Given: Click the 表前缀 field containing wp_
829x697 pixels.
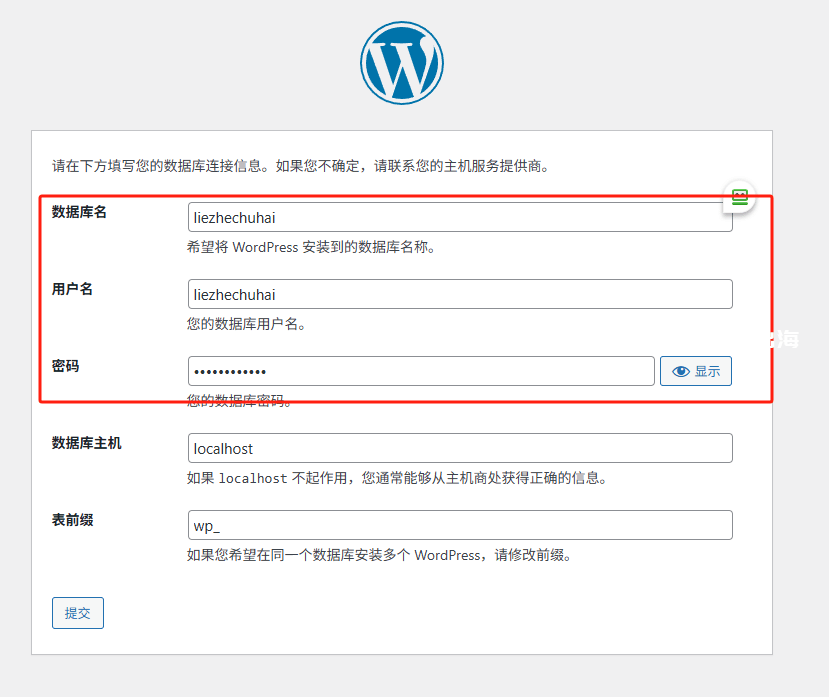Looking at the screenshot, I should pos(459,525).
